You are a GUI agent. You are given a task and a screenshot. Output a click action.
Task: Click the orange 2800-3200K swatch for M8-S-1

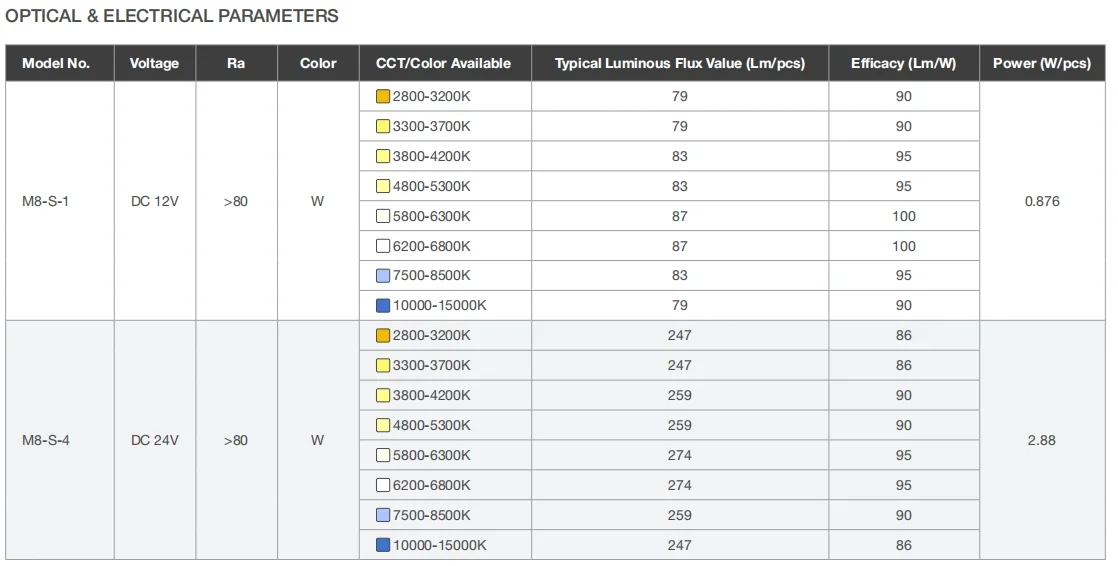point(382,97)
